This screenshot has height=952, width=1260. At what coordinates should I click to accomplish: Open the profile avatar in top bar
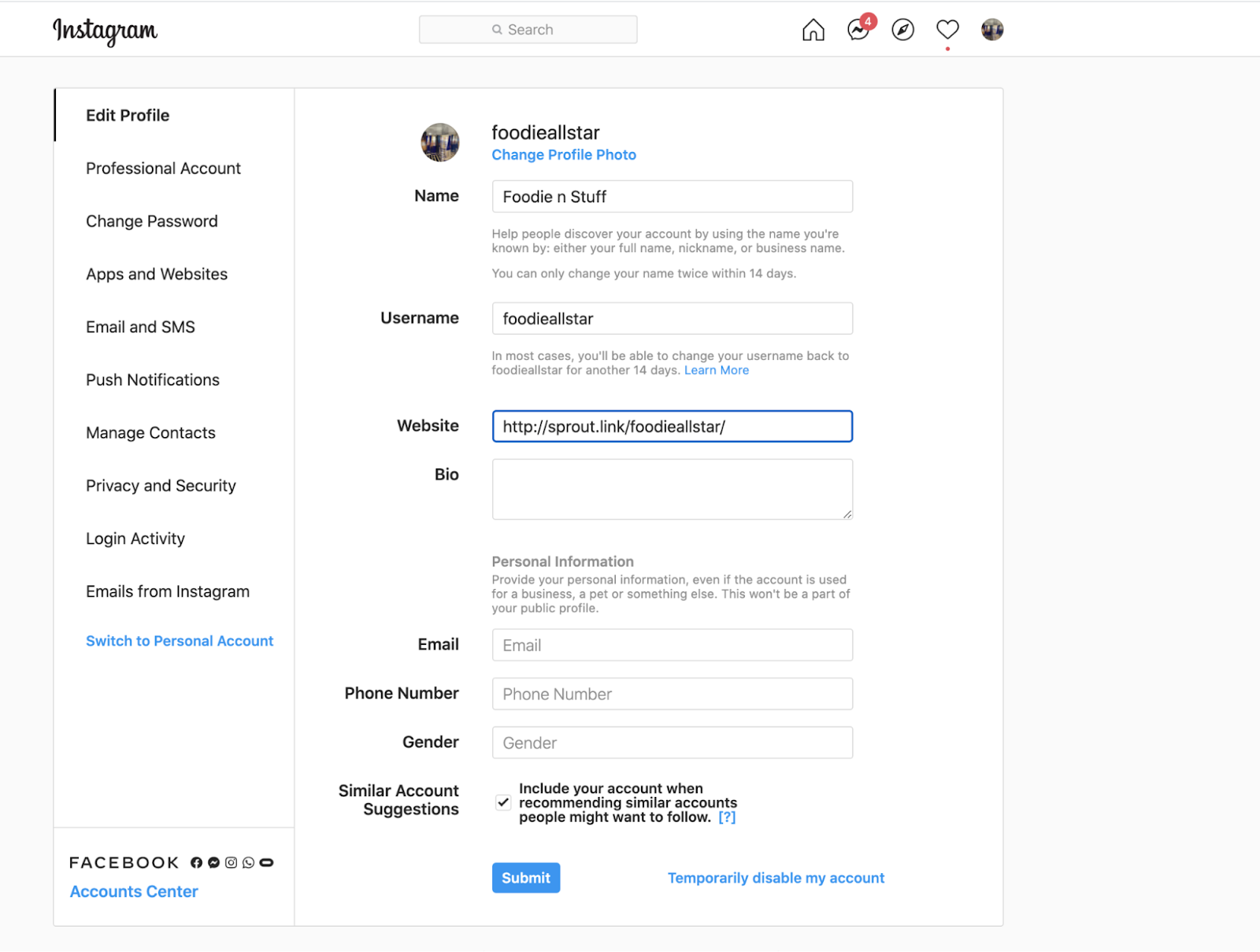pos(992,30)
